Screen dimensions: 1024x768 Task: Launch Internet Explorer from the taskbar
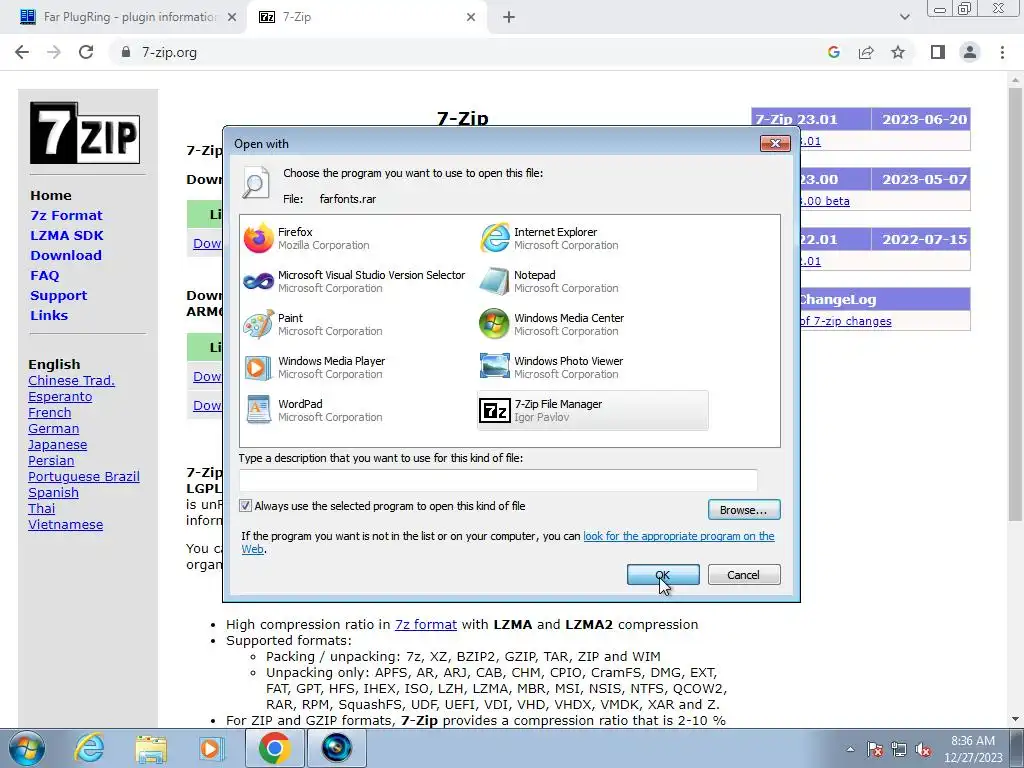pyautogui.click(x=89, y=748)
